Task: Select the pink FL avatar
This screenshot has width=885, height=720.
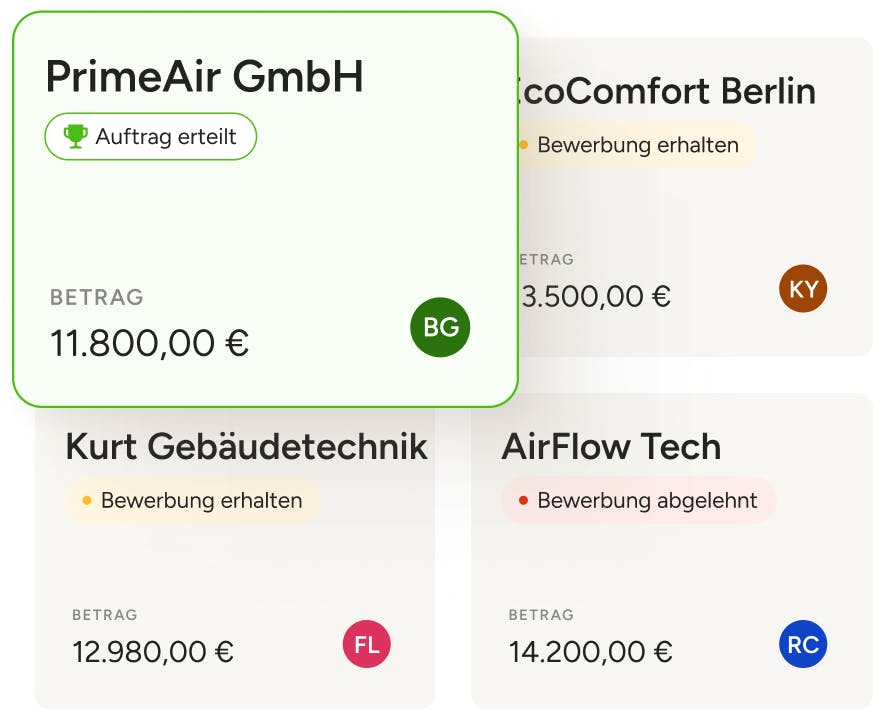Action: 367,644
